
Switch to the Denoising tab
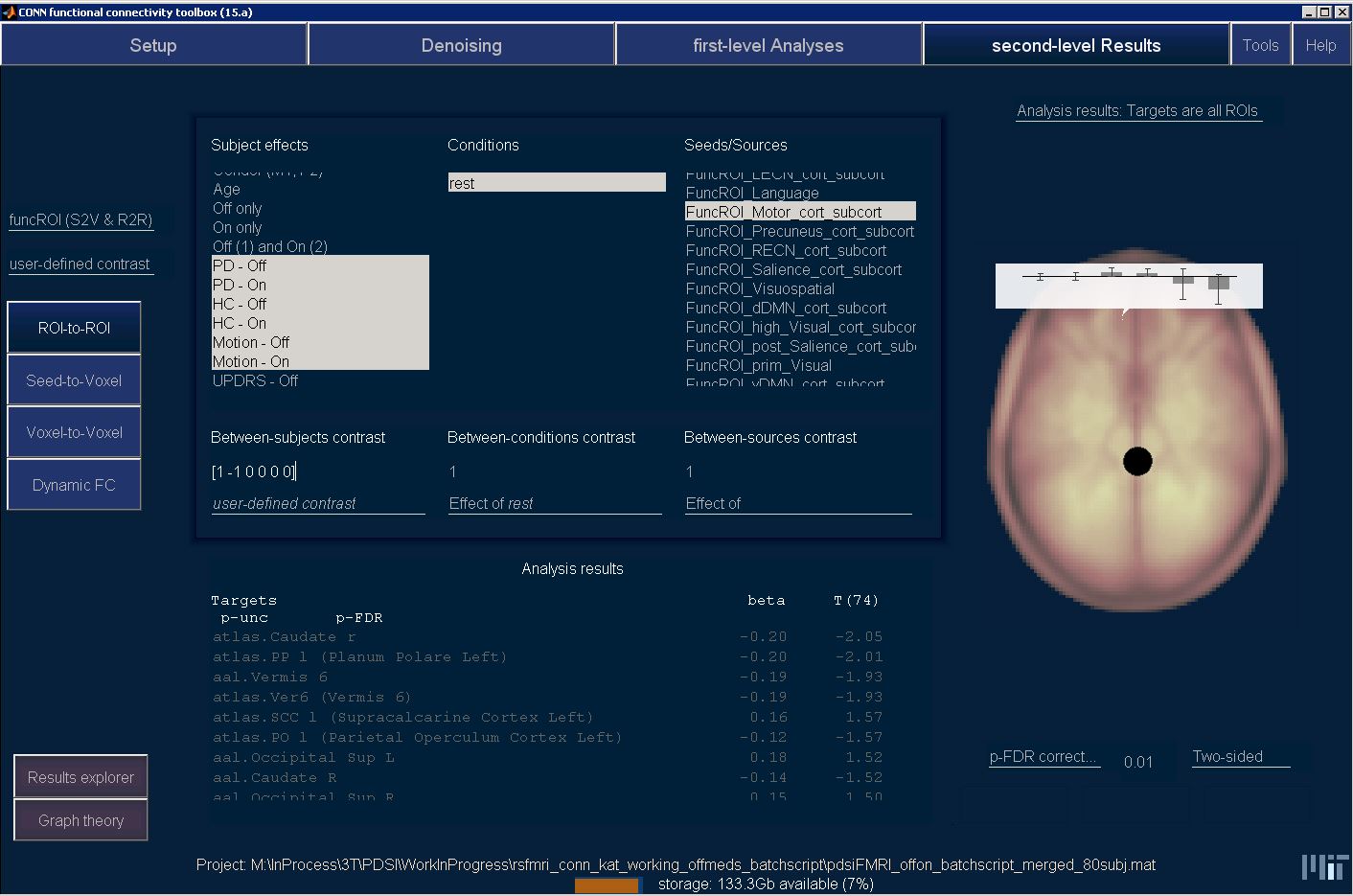tap(461, 45)
